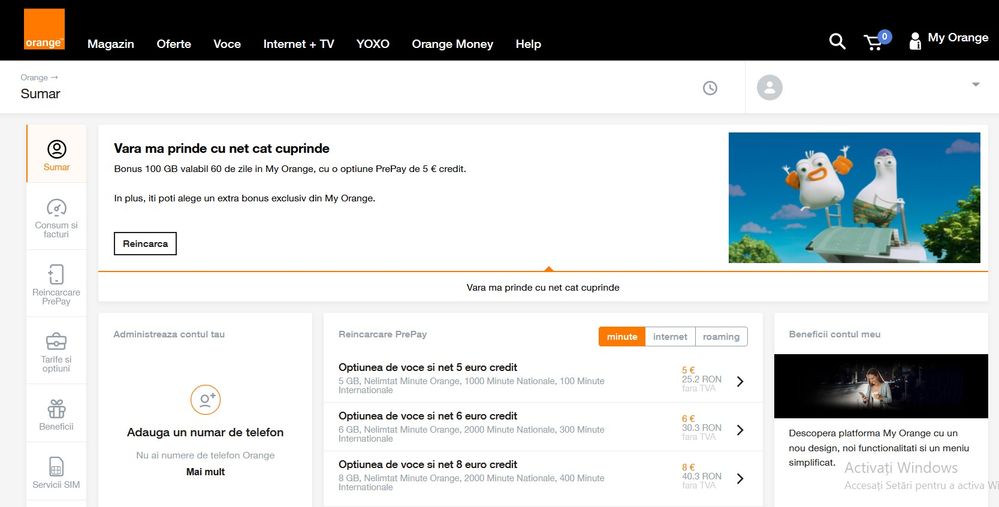Click the add phone number icon
This screenshot has width=999, height=507.
pos(205,400)
